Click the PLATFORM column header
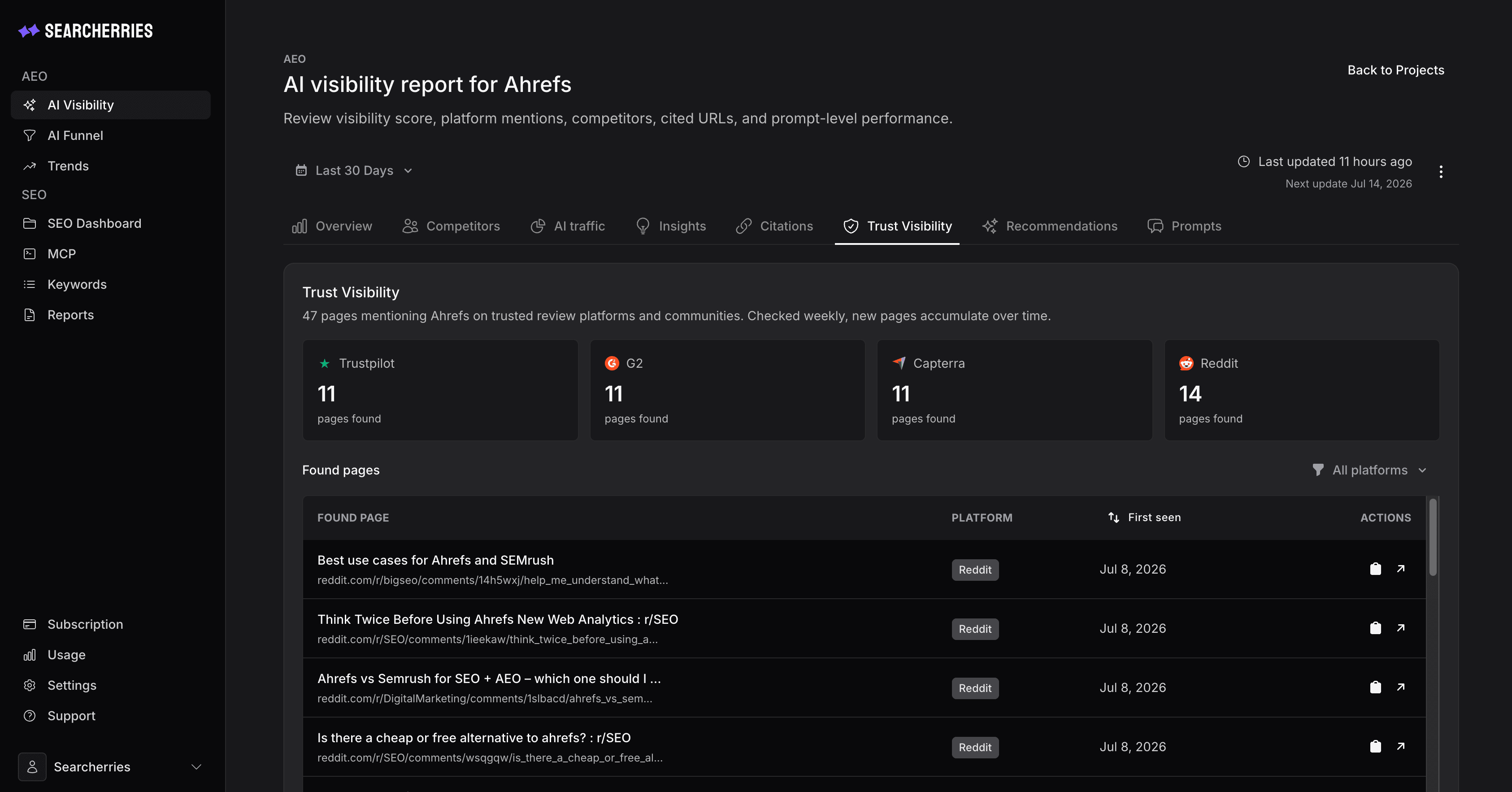The height and width of the screenshot is (792, 1512). click(x=982, y=518)
